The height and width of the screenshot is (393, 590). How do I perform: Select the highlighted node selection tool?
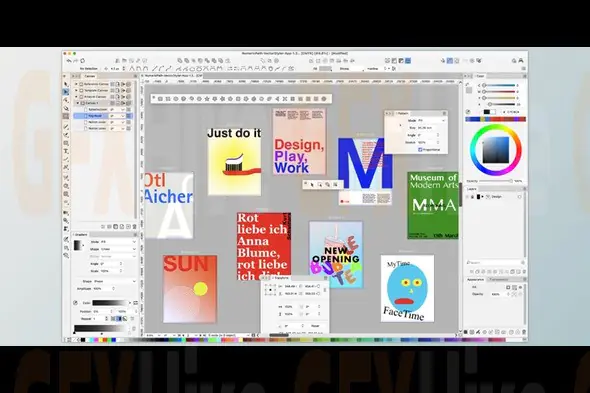click(x=66, y=92)
